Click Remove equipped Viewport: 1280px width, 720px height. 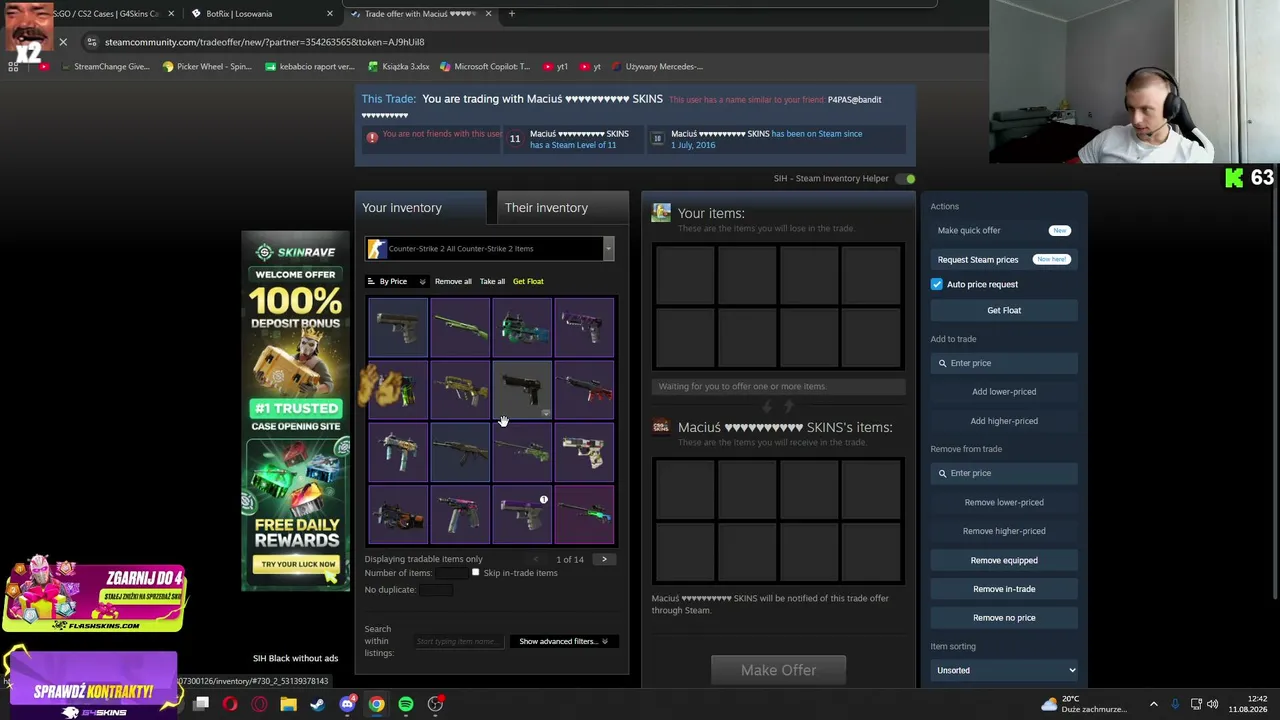click(x=1004, y=560)
